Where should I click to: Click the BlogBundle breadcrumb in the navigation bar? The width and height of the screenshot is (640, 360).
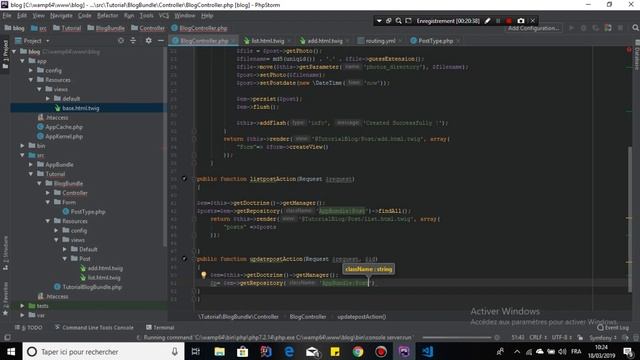(x=106, y=28)
